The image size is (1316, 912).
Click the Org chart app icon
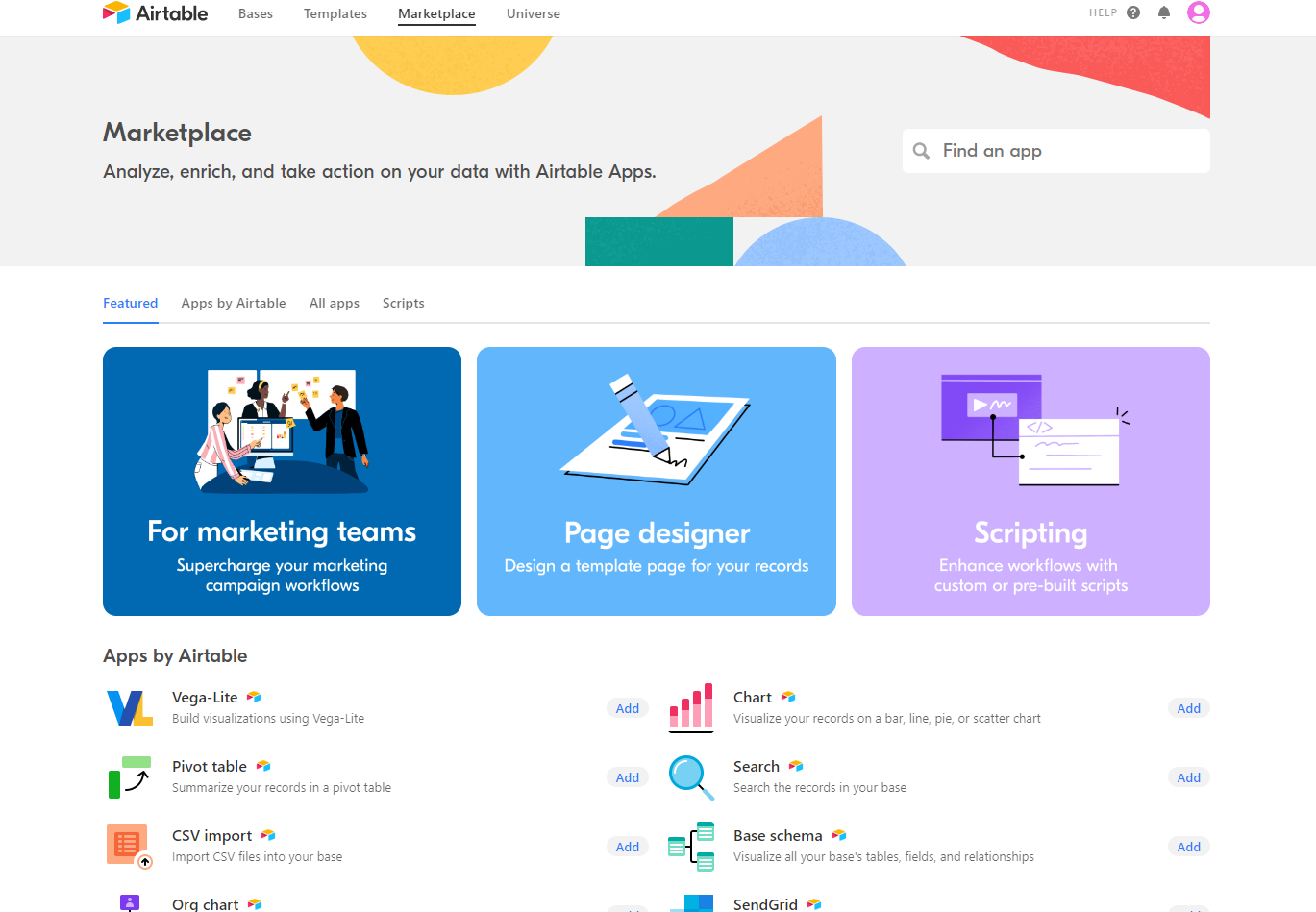tap(130, 903)
